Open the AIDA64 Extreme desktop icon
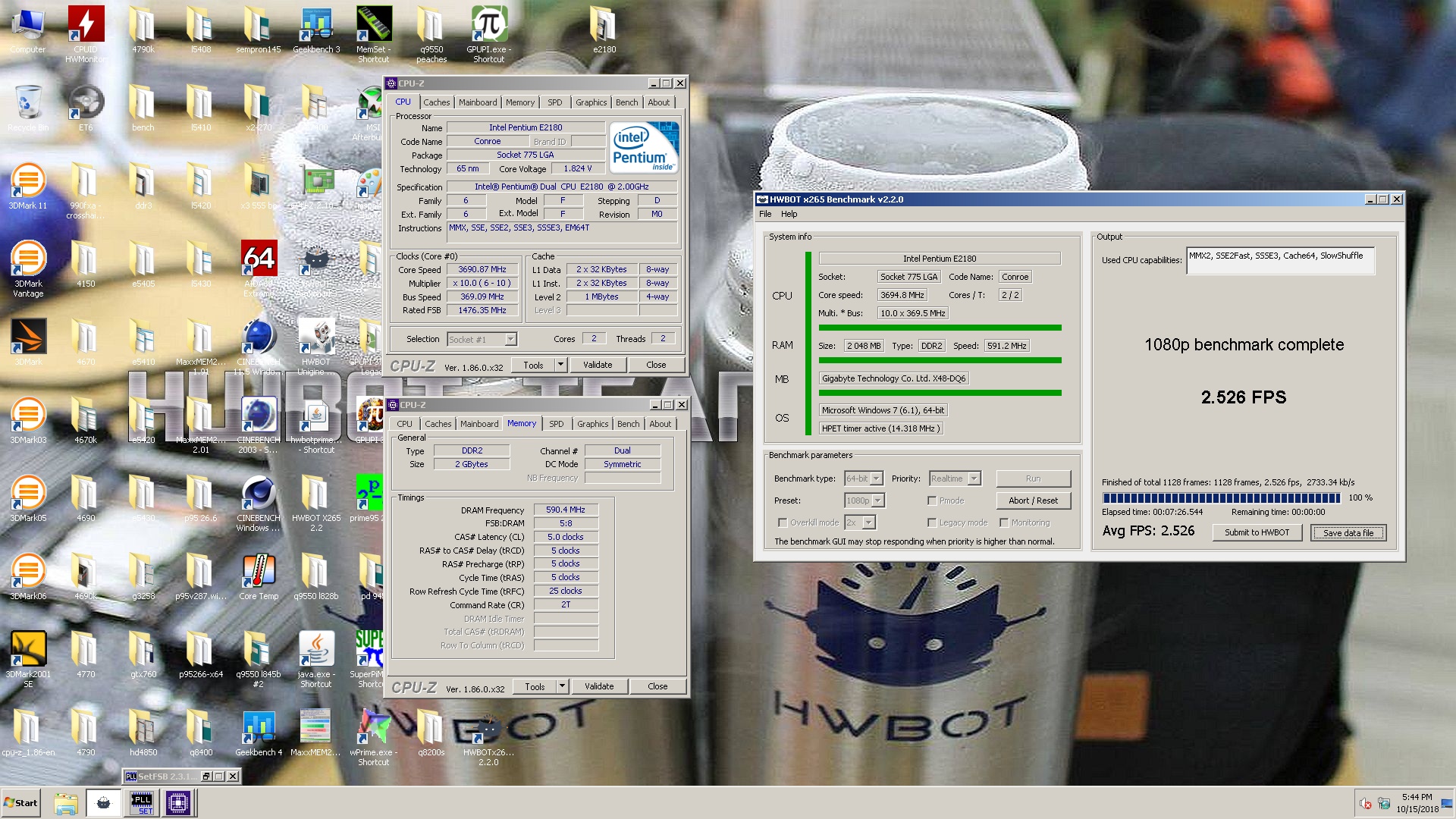 point(259,268)
